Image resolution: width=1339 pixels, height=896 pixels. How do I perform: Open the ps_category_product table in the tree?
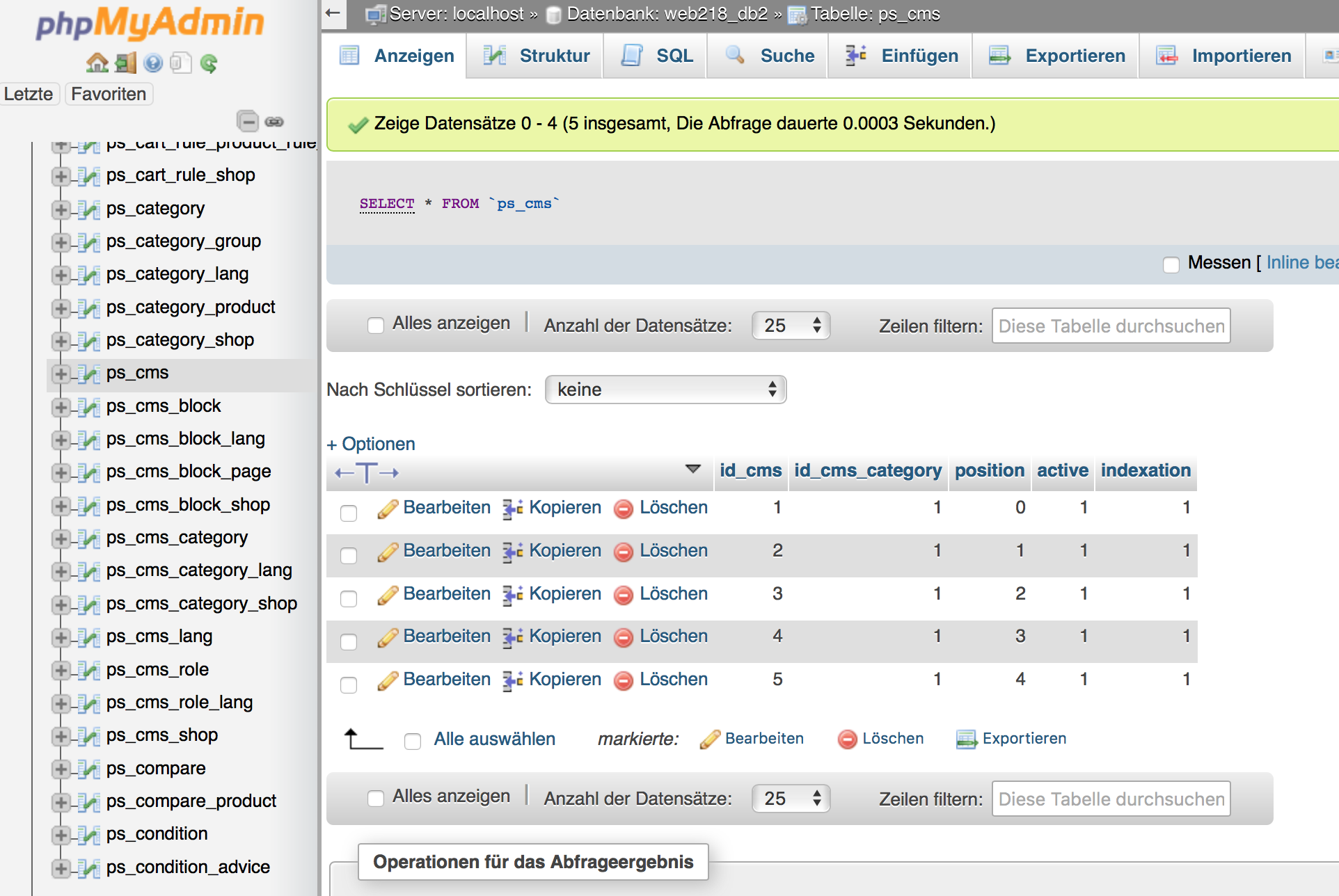(x=191, y=307)
